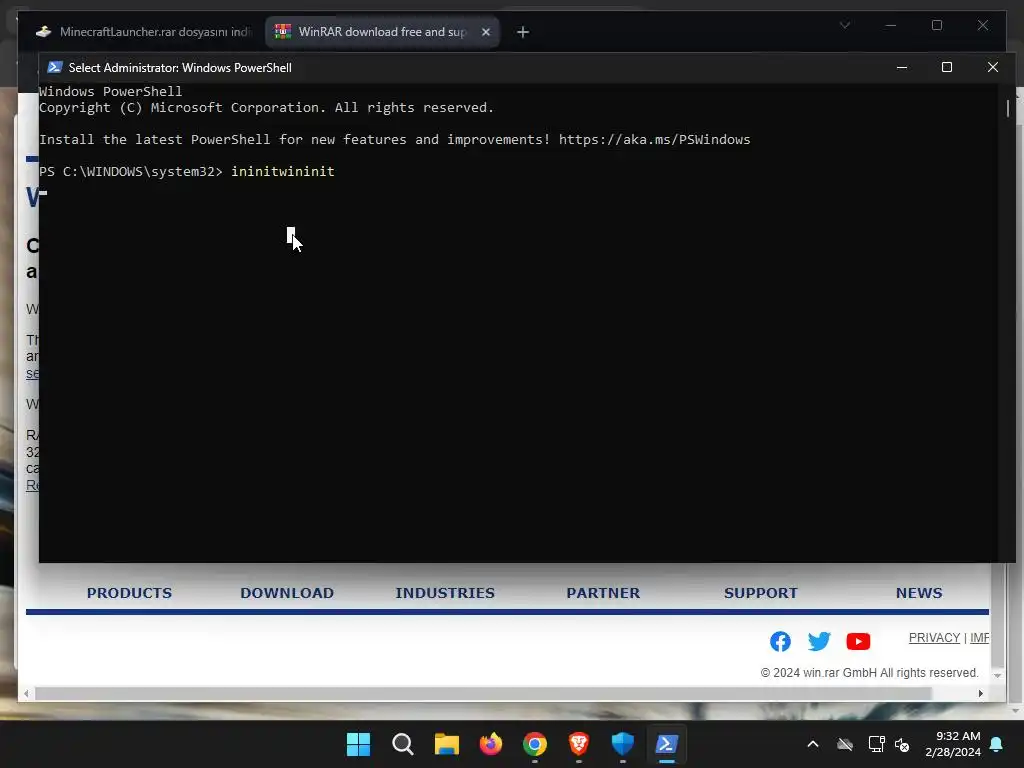Click PowerShell vertical scrollbar thumb

click(1008, 108)
